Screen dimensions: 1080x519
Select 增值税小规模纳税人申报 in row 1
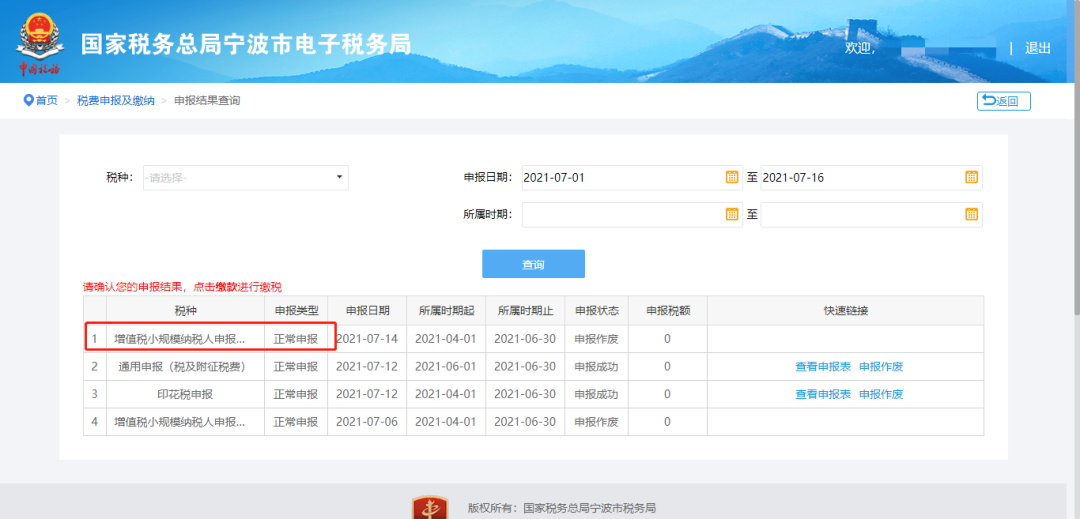click(180, 339)
